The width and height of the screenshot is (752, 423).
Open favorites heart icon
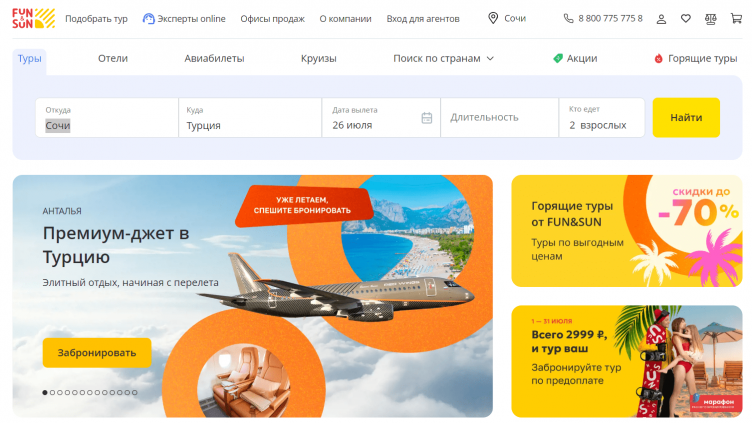tap(686, 19)
